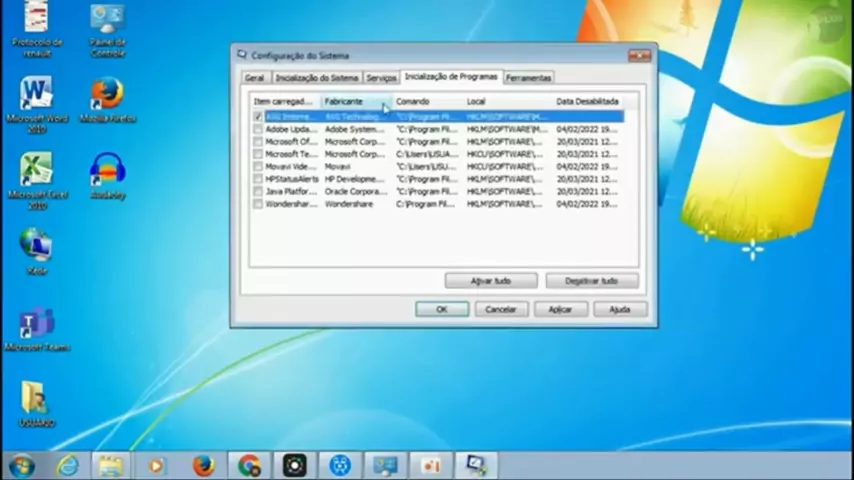854x480 pixels.
Task: Check the Java Platform startup checkbox
Action: tap(258, 191)
